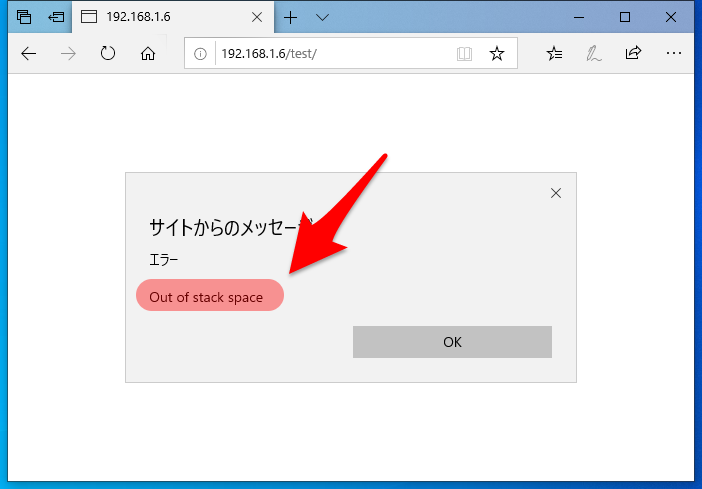Add notes with the pen icon
Screen dimensions: 702x489
point(594,54)
